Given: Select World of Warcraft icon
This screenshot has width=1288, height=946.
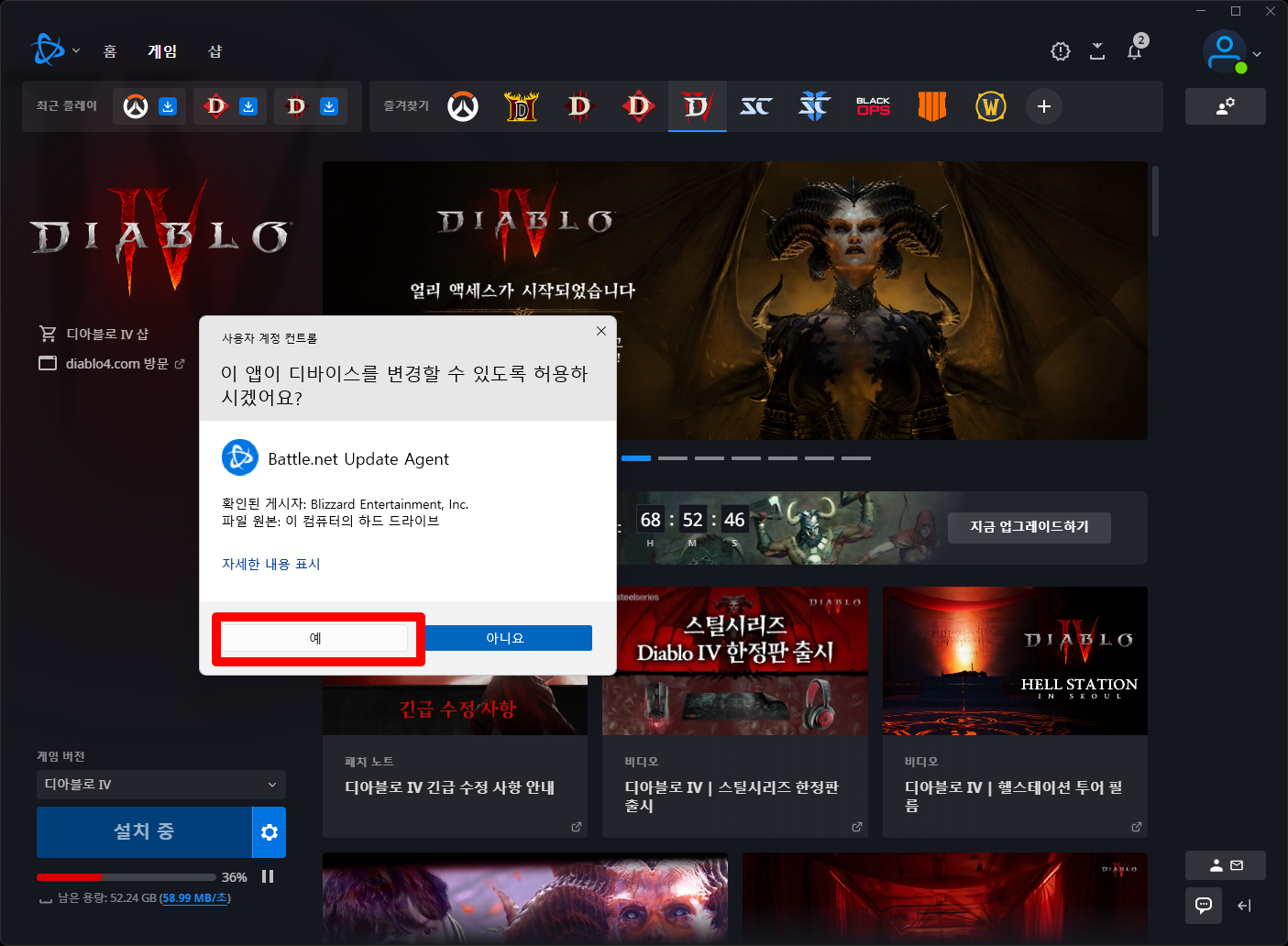Looking at the screenshot, I should point(991,106).
